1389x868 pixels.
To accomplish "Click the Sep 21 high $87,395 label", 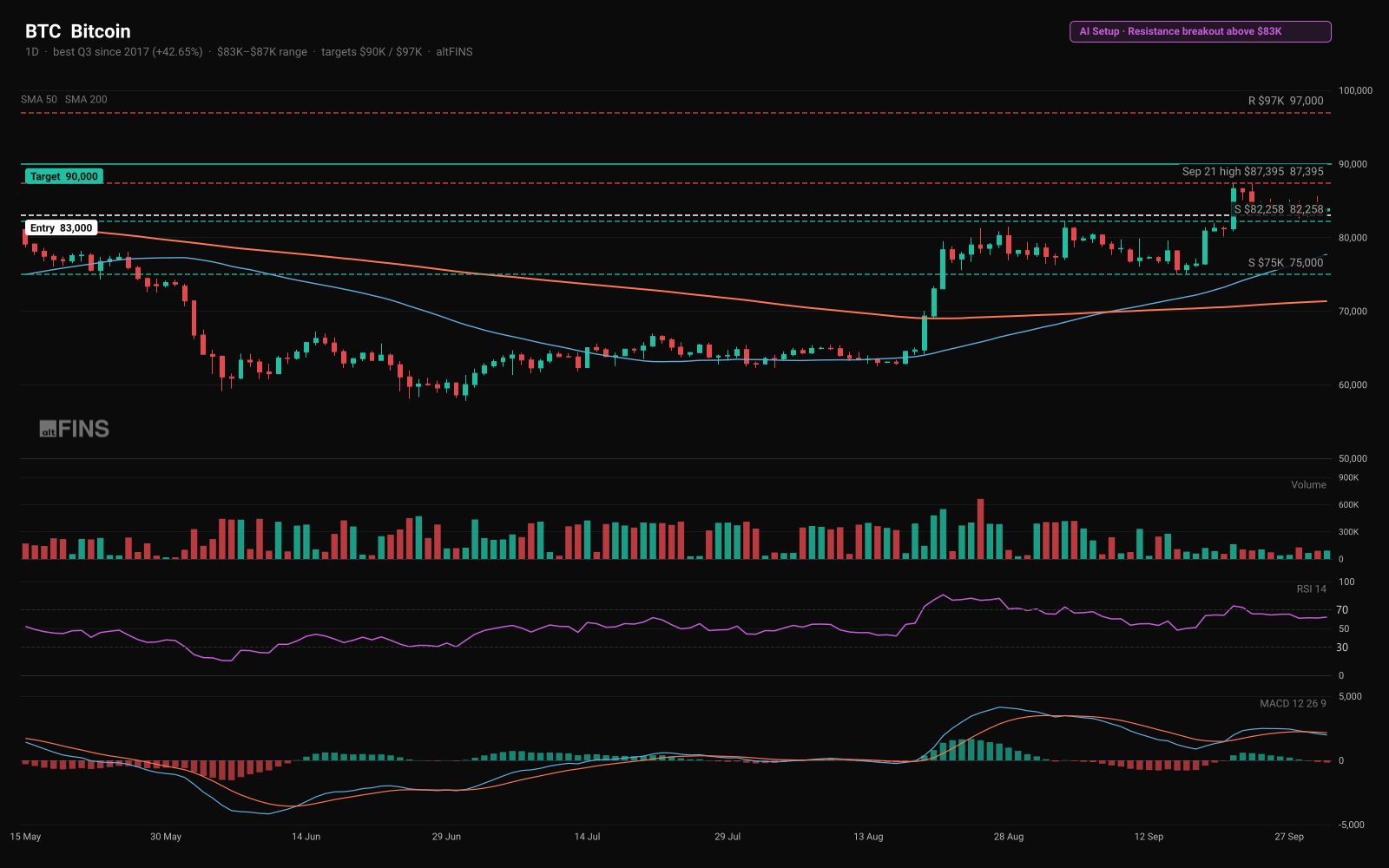I will click(x=1253, y=172).
